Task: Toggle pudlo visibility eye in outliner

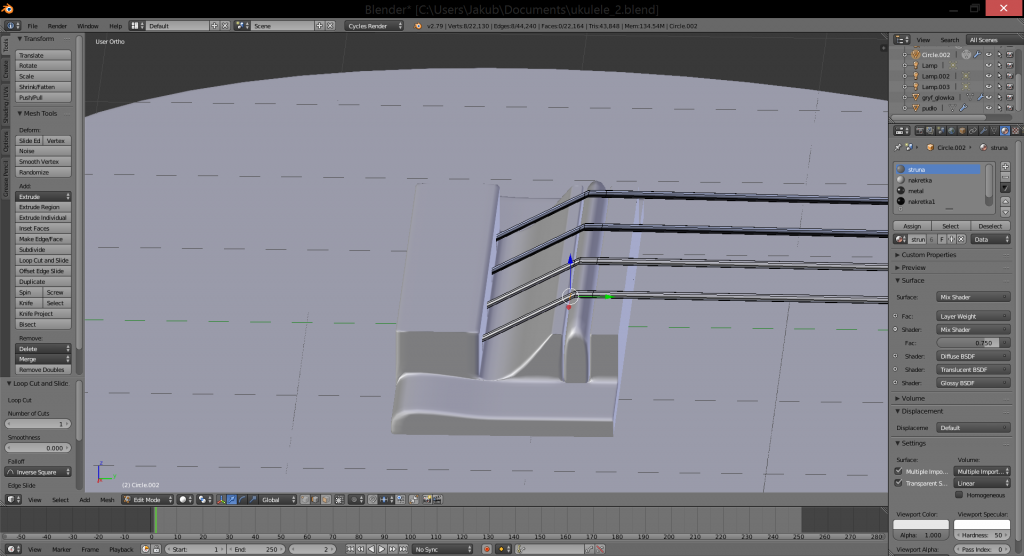Action: tap(988, 108)
